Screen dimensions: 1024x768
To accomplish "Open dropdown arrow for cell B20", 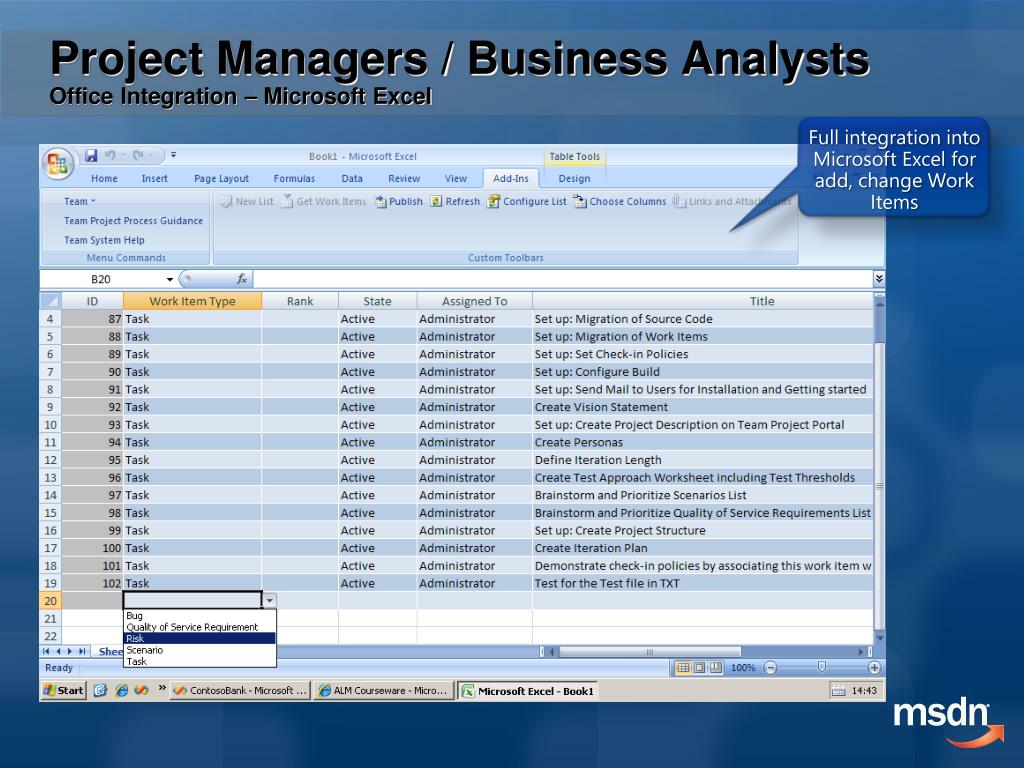I will (269, 600).
